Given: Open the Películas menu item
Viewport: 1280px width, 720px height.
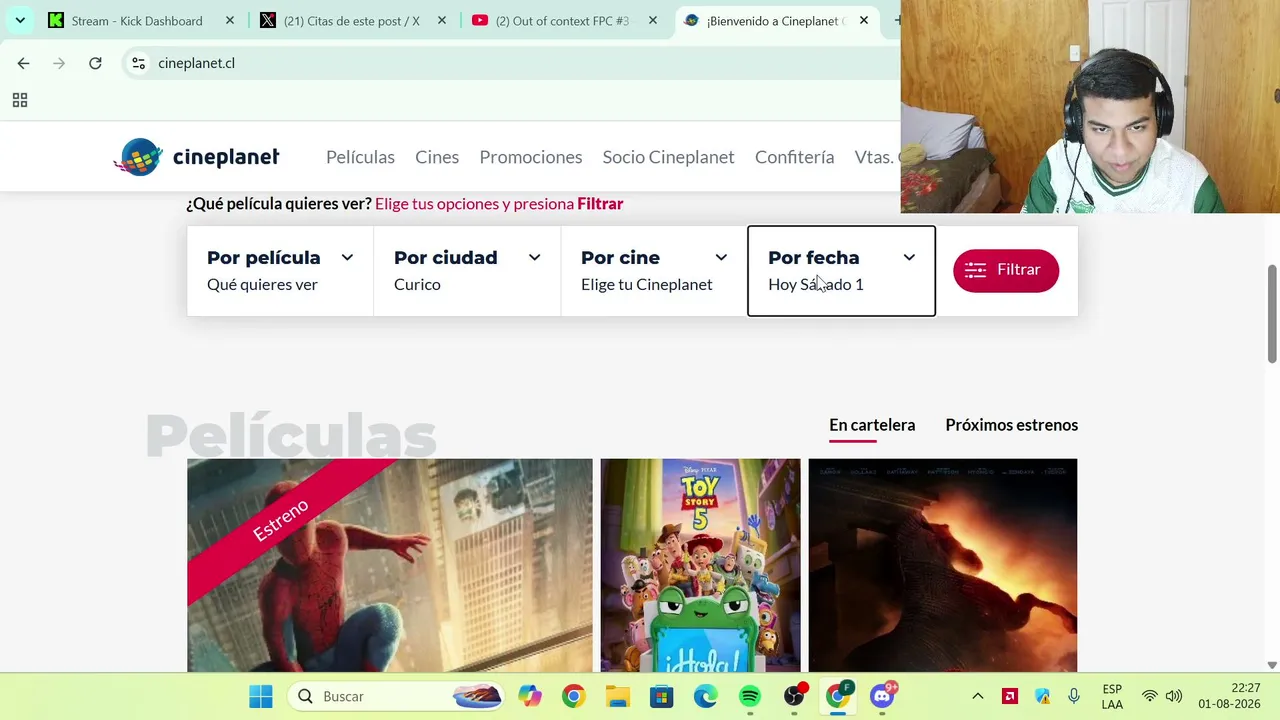Looking at the screenshot, I should coord(360,157).
